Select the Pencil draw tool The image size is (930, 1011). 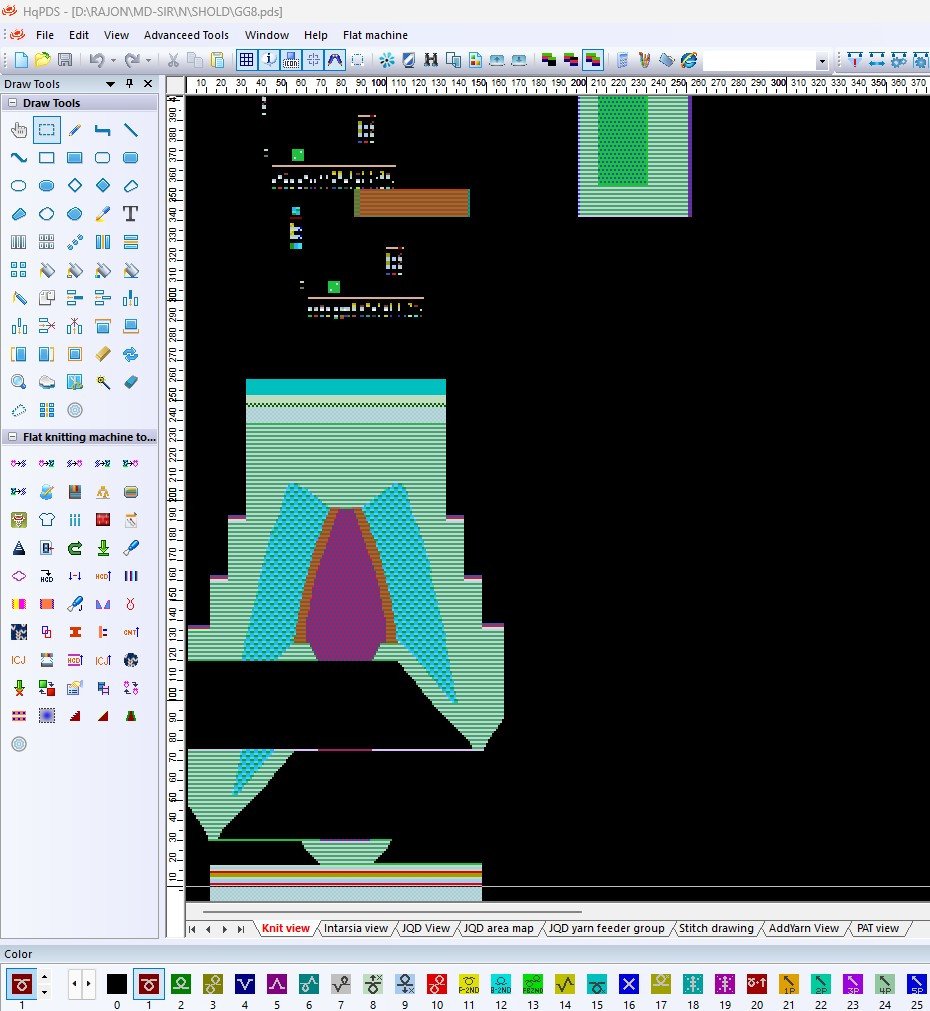75,130
